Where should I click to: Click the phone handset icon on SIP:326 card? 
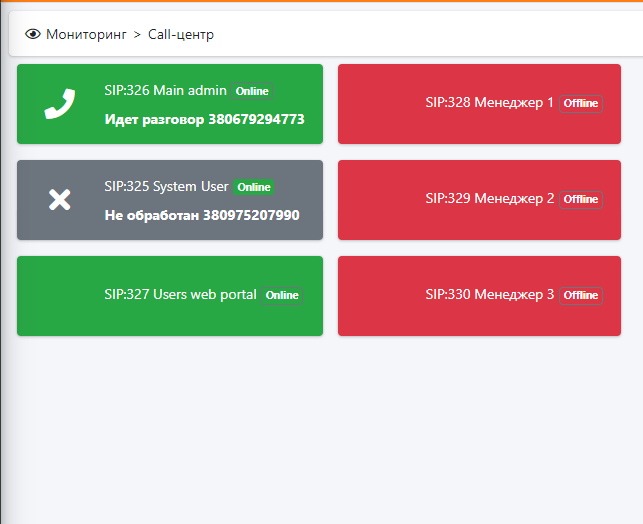(60, 104)
